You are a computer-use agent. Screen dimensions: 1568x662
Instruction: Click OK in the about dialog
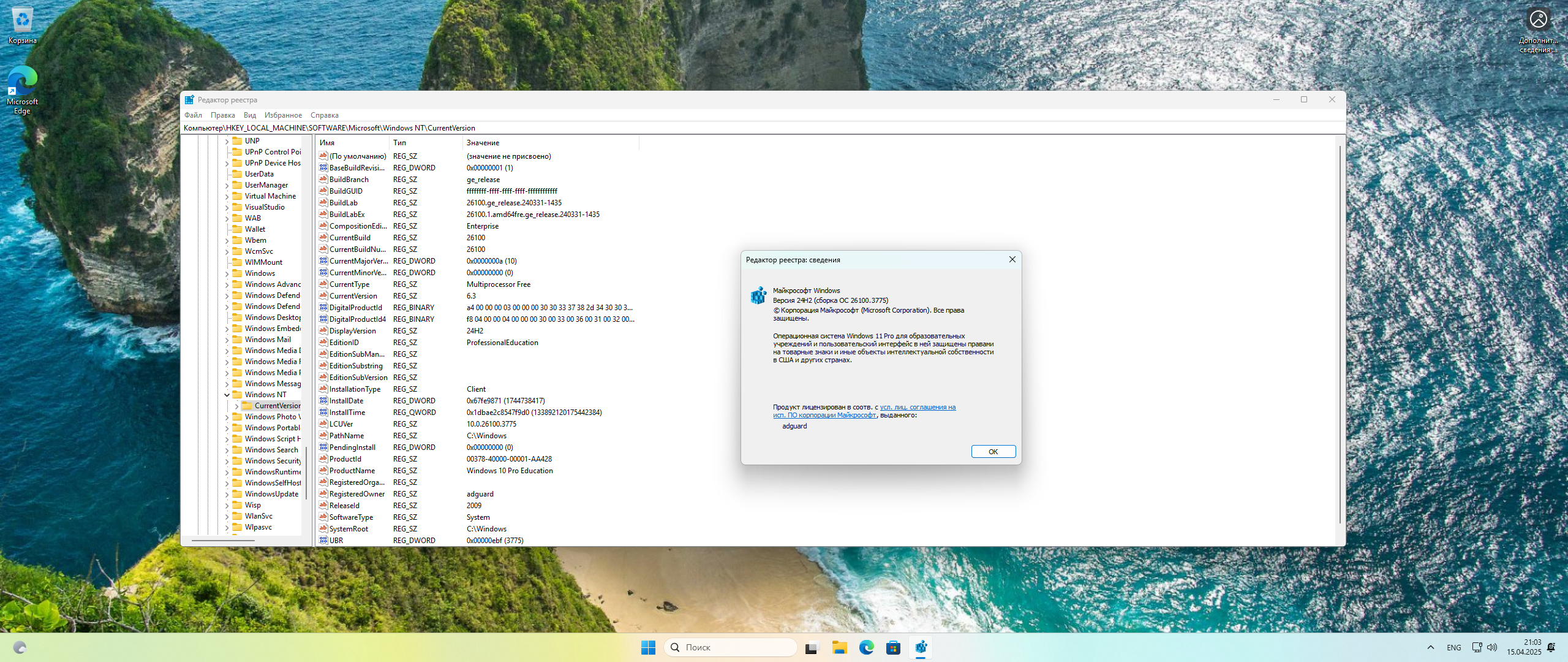point(993,451)
